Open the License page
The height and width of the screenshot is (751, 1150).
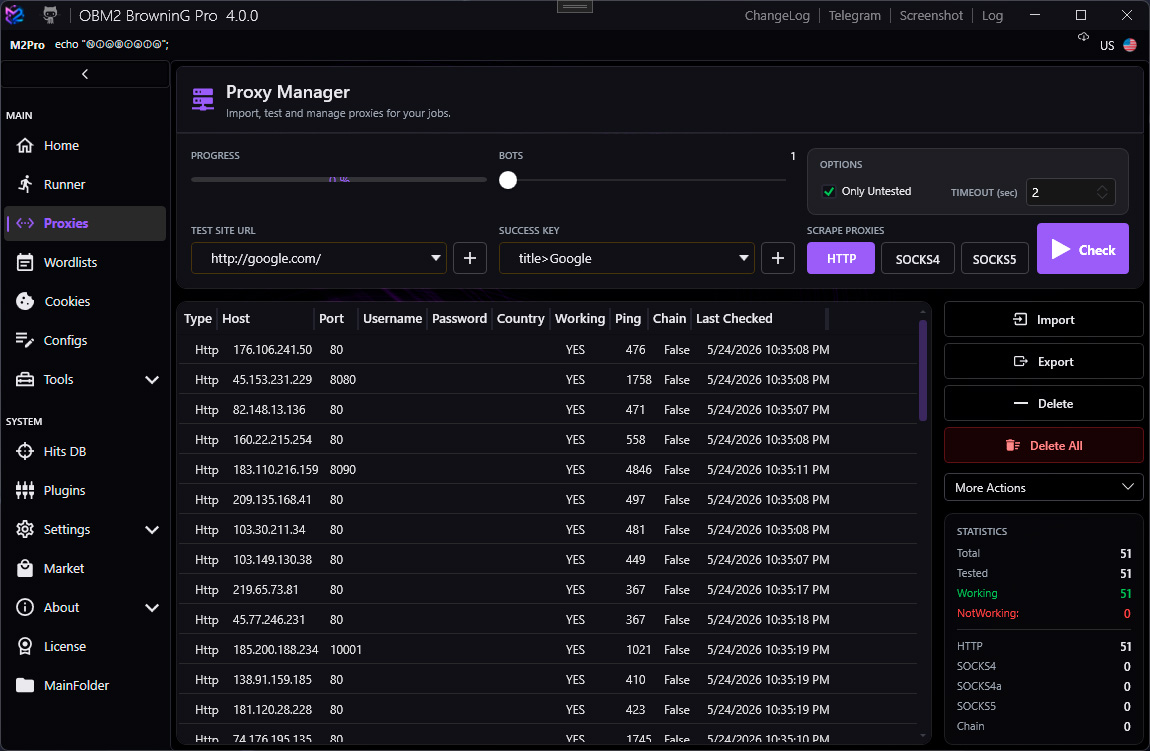tap(85, 646)
